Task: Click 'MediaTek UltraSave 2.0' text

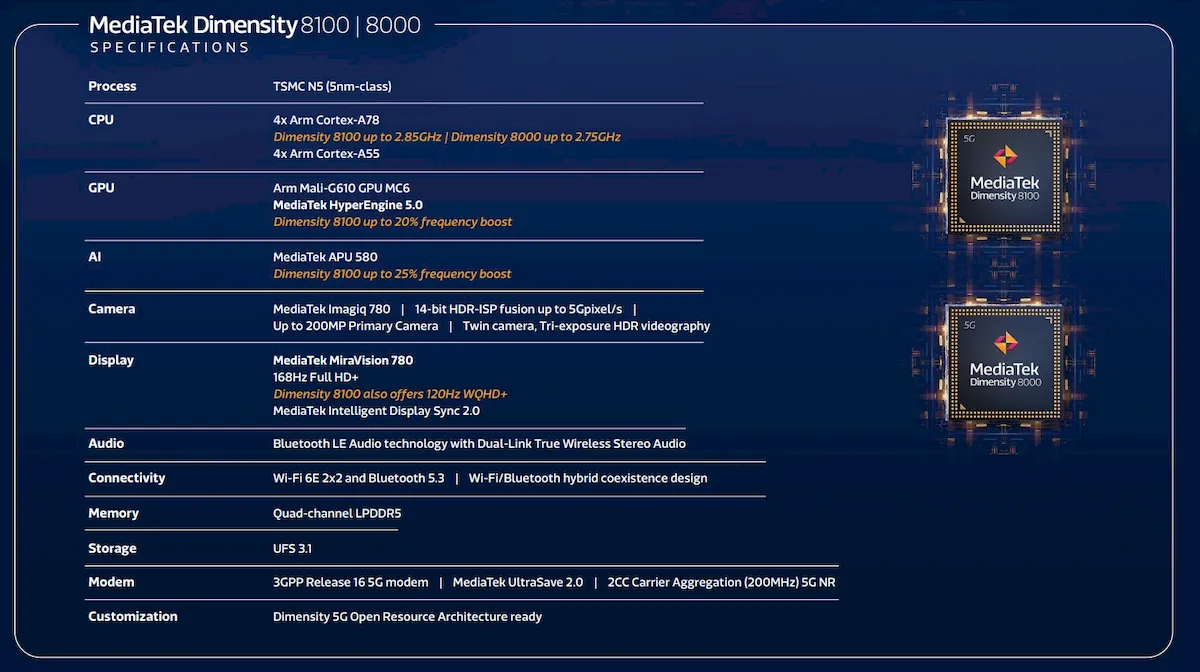Action: [518, 582]
